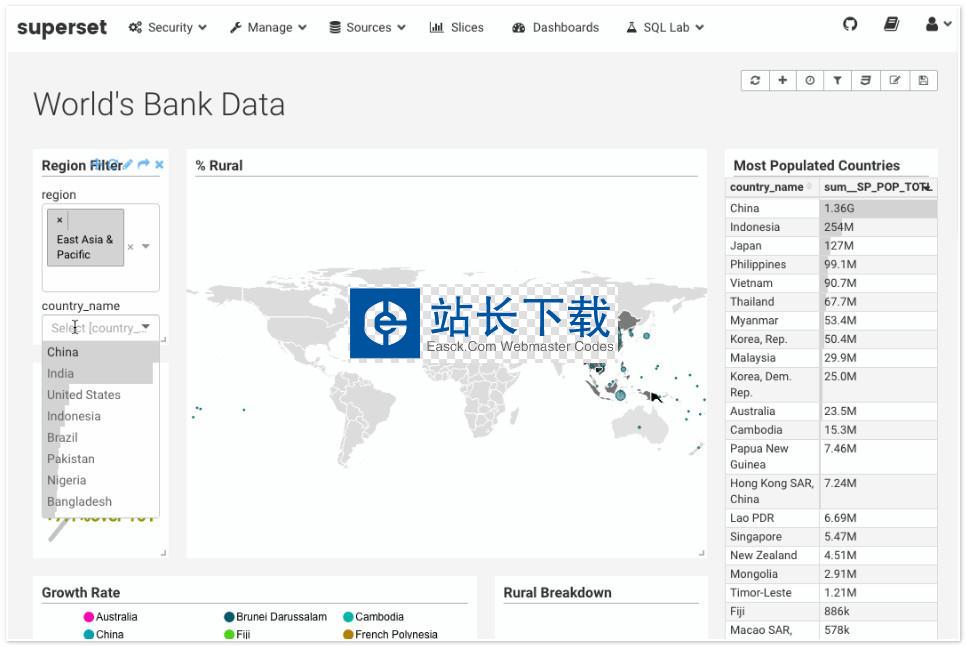Open the documentation book icon
The height and width of the screenshot is (647, 966).
(891, 25)
